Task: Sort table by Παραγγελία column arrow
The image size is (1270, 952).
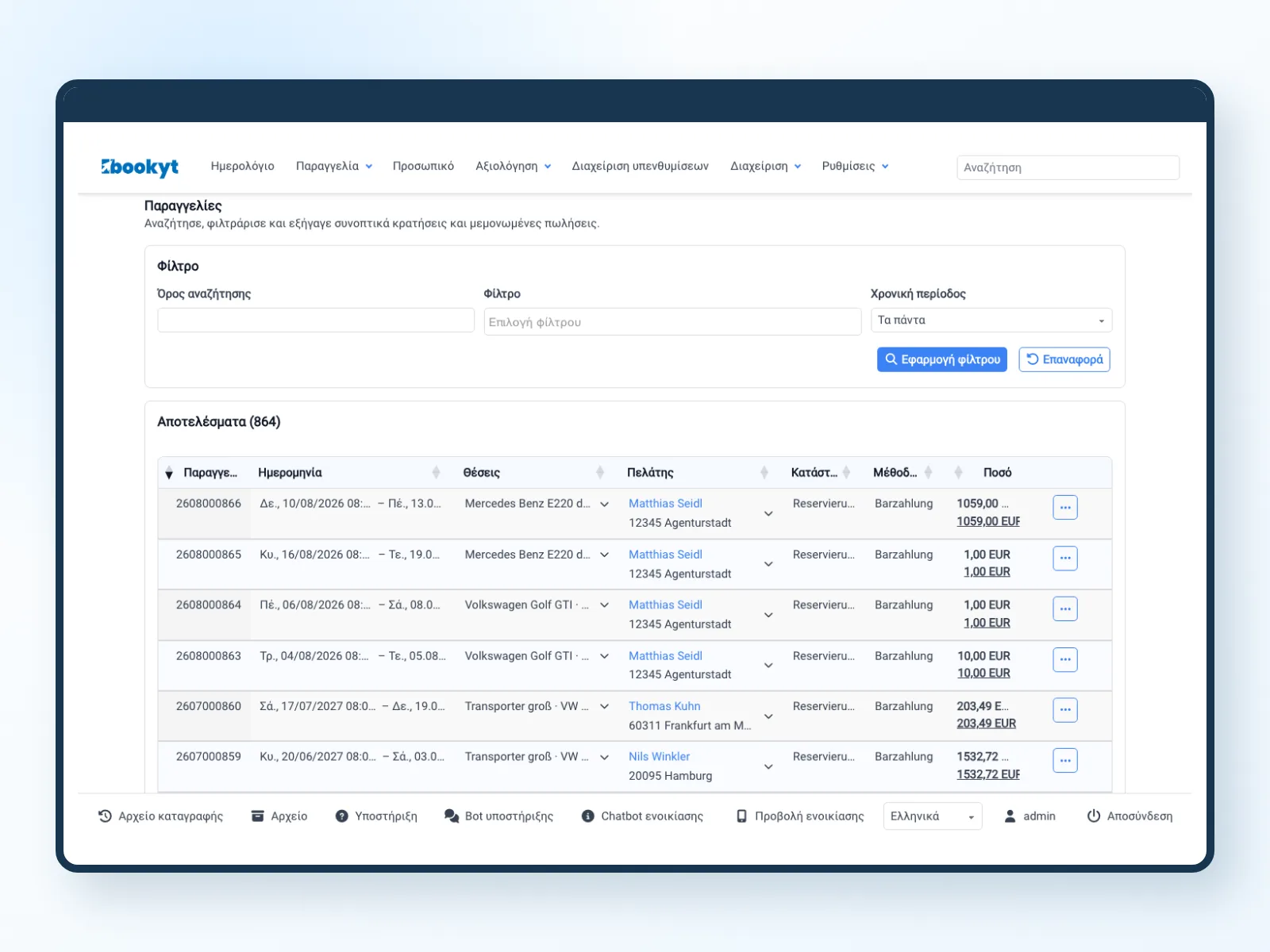Action: [x=169, y=474]
